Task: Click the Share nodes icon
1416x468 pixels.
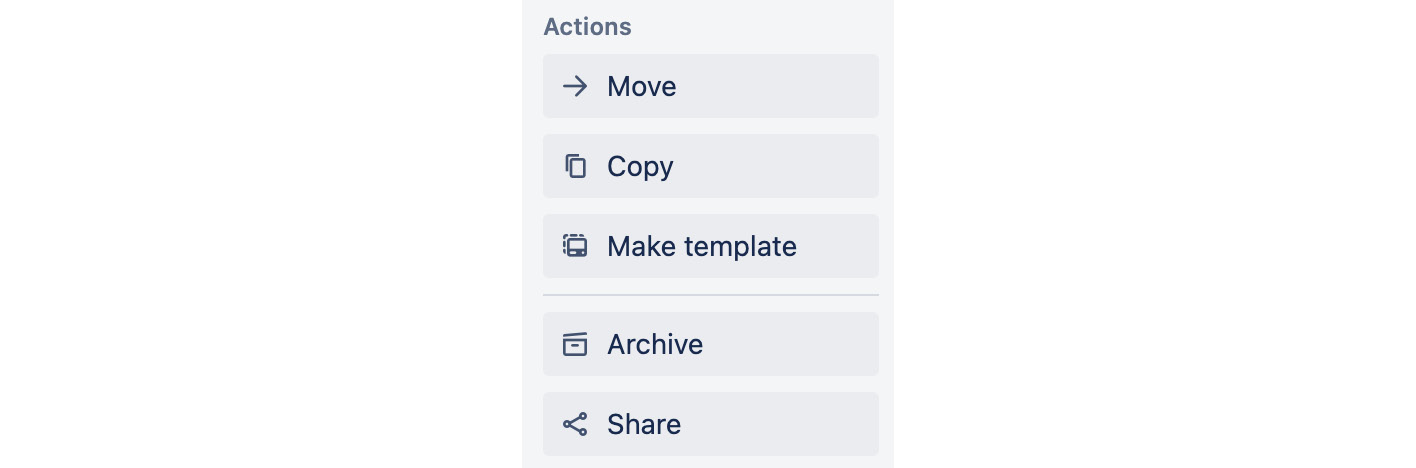Action: coord(575,424)
